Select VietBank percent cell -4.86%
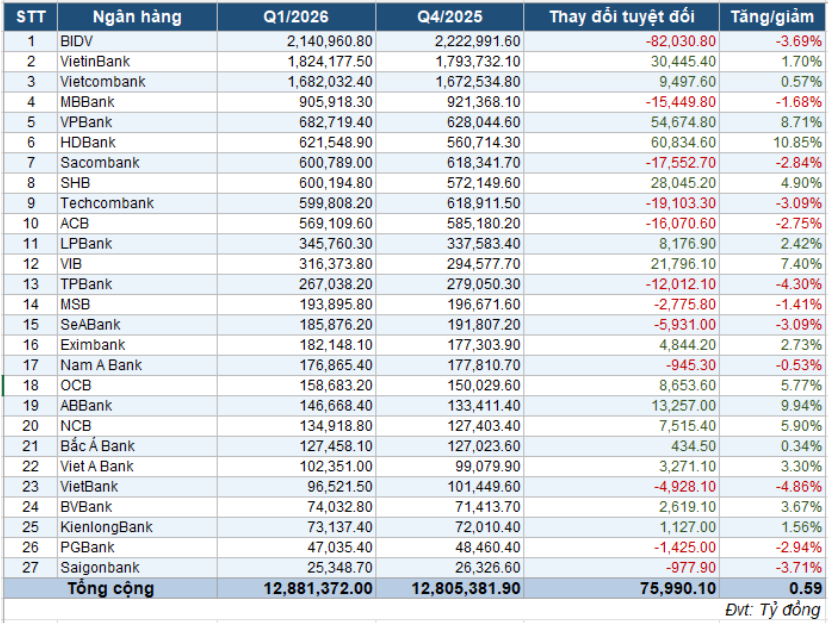The height and width of the screenshot is (627, 832). tap(772, 486)
